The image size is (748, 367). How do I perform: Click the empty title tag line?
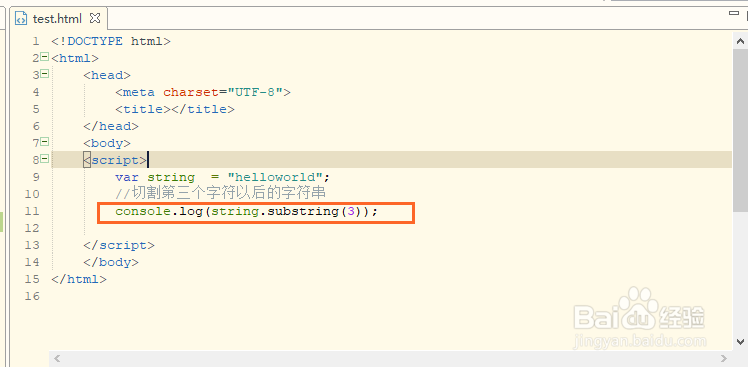pyautogui.click(x=175, y=109)
